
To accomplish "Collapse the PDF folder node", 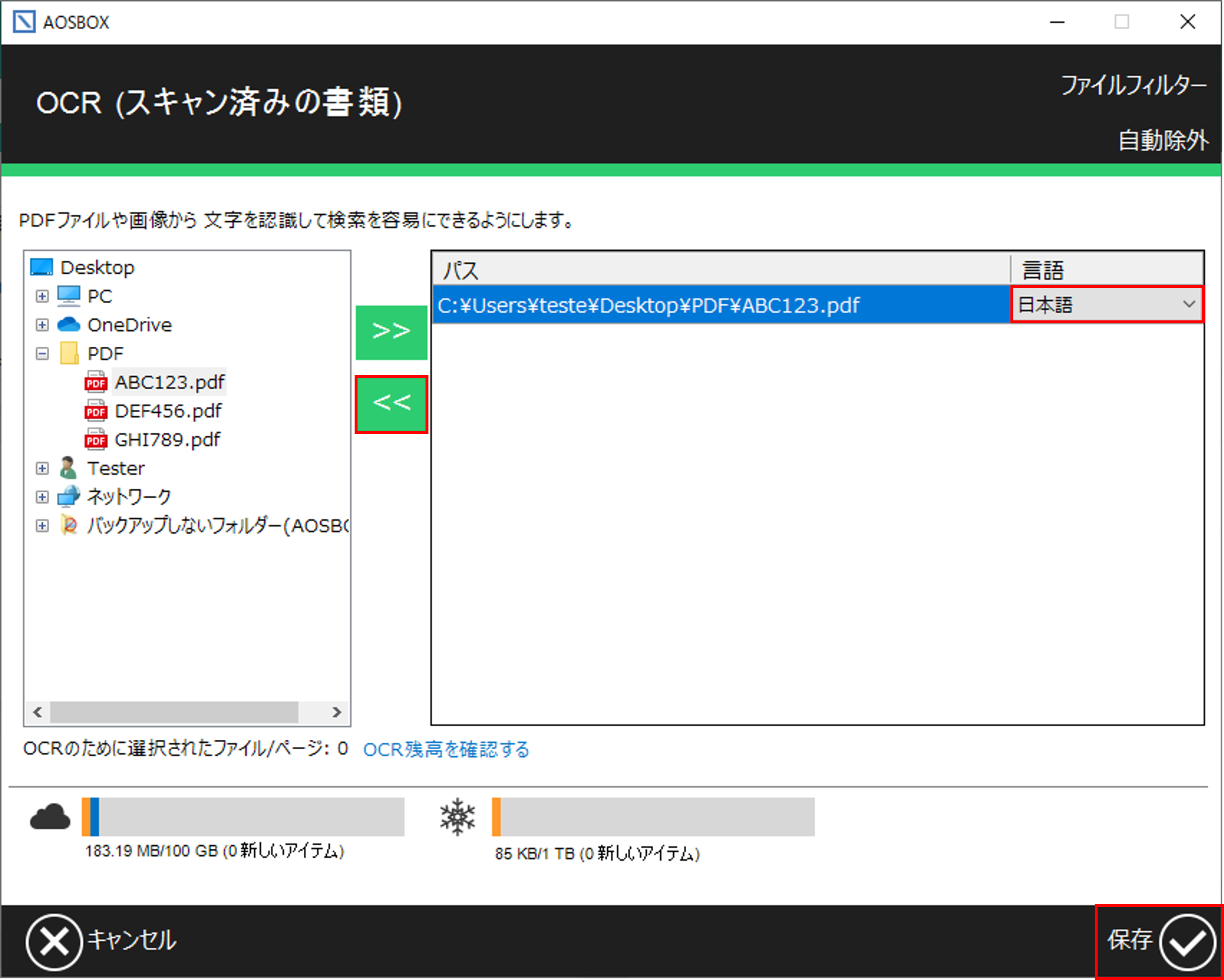I will coord(42,353).
